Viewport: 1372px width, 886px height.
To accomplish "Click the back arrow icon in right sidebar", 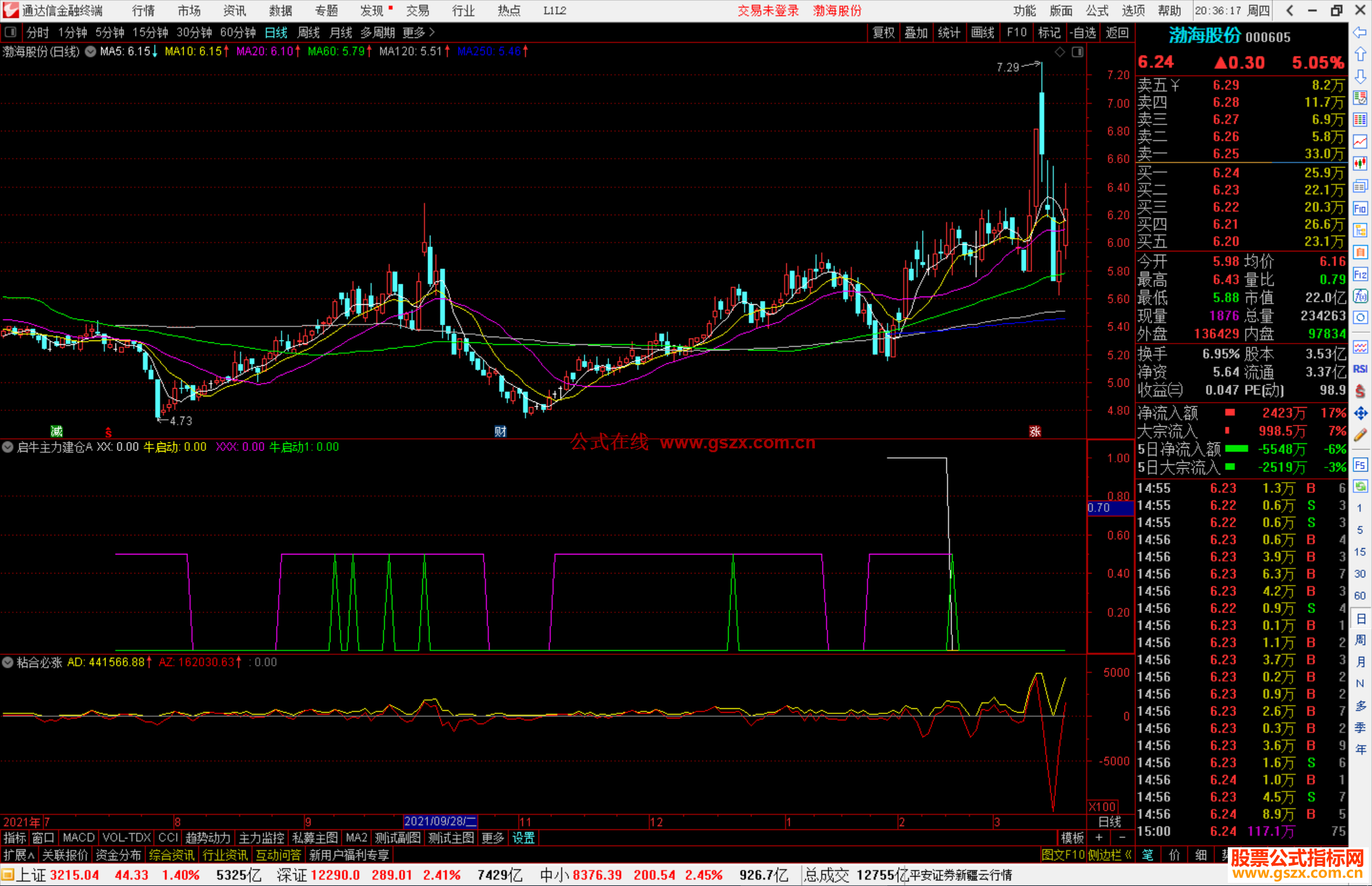I will 1360,32.
